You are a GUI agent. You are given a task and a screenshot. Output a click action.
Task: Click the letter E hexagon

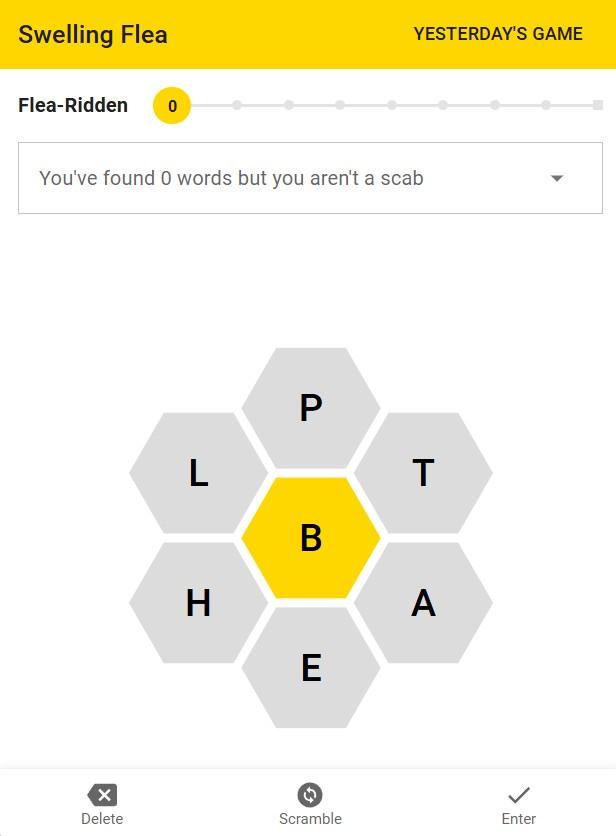point(311,668)
